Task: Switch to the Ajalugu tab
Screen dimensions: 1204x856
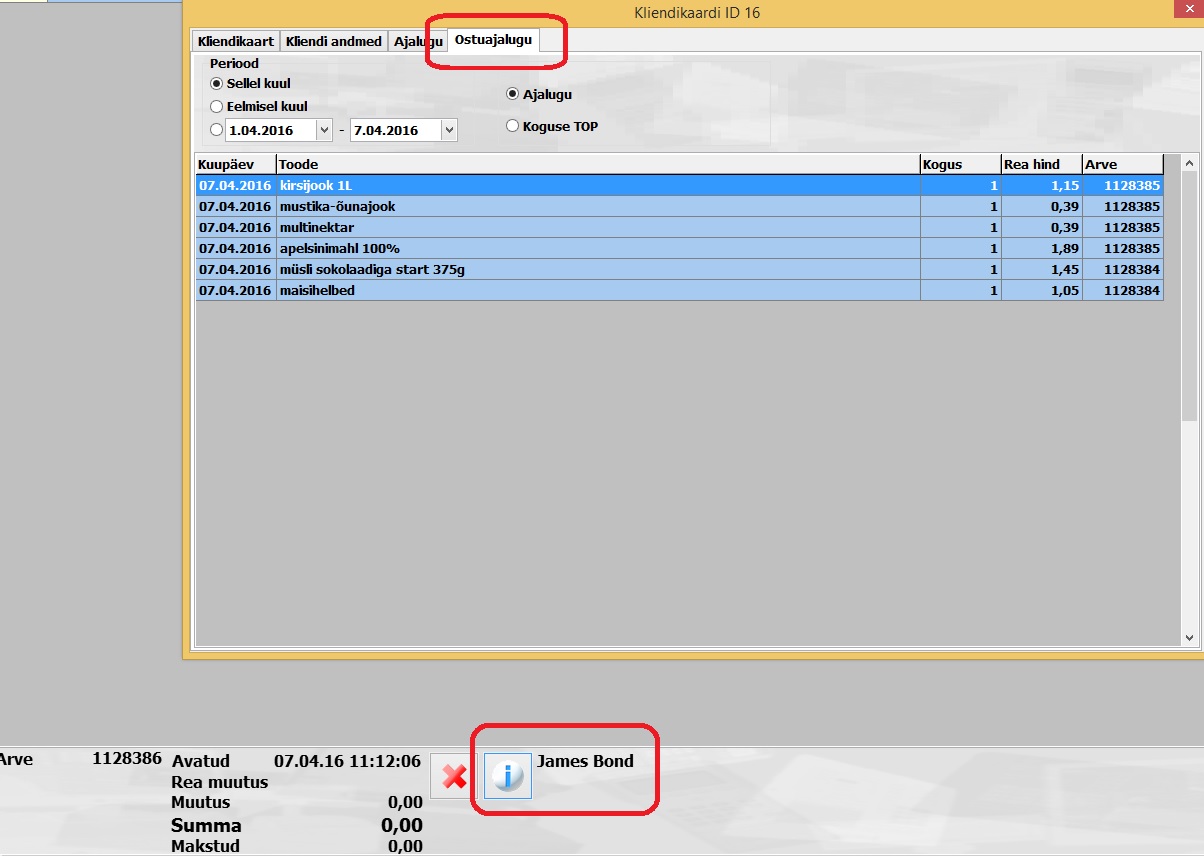Action: pos(418,42)
